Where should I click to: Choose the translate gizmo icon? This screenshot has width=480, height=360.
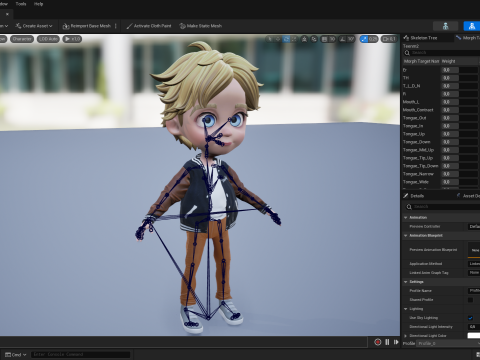pos(278,39)
